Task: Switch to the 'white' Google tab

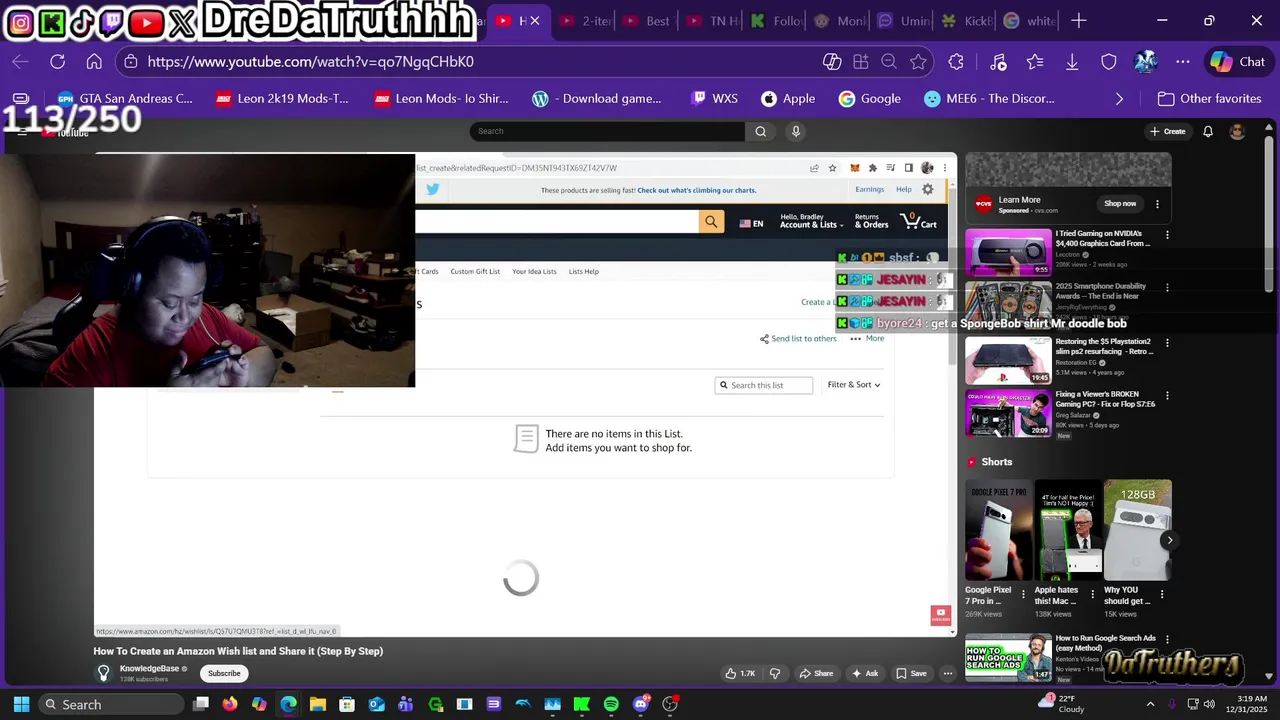Action: click(1030, 20)
